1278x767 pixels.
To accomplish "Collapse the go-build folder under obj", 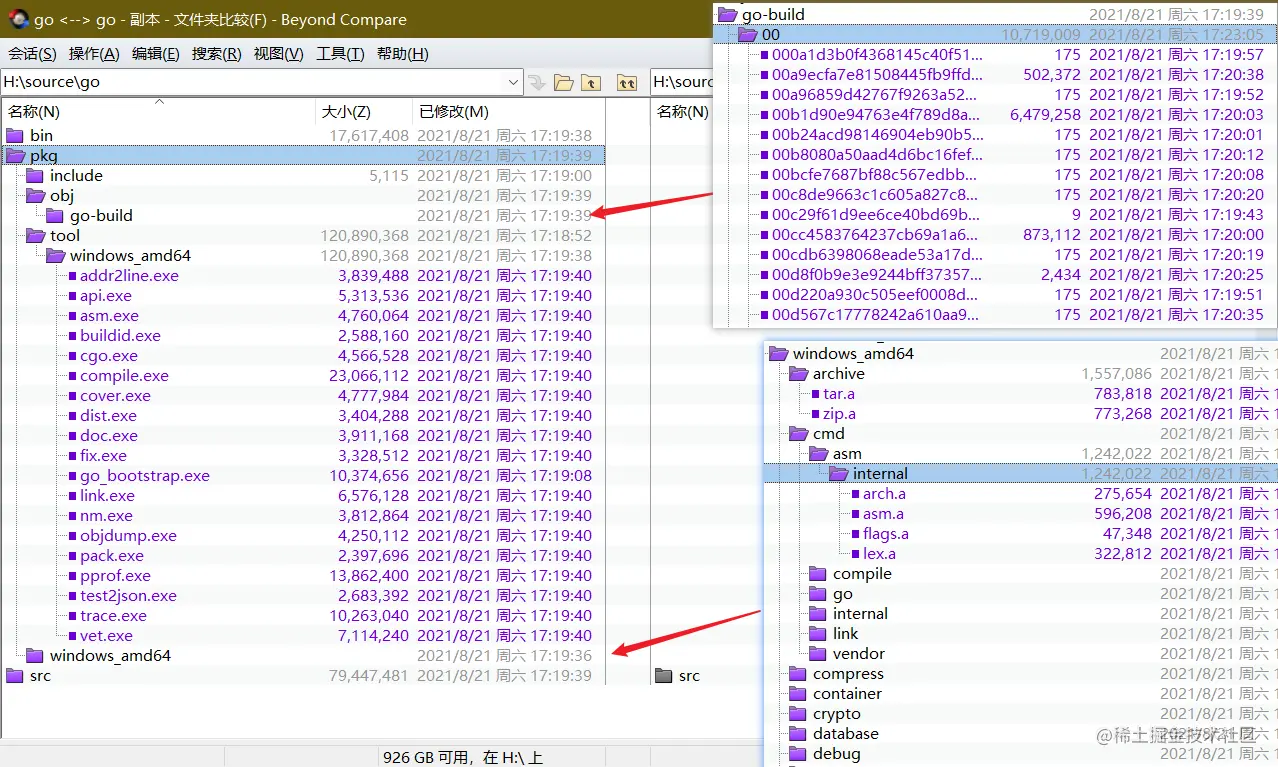I will (56, 215).
